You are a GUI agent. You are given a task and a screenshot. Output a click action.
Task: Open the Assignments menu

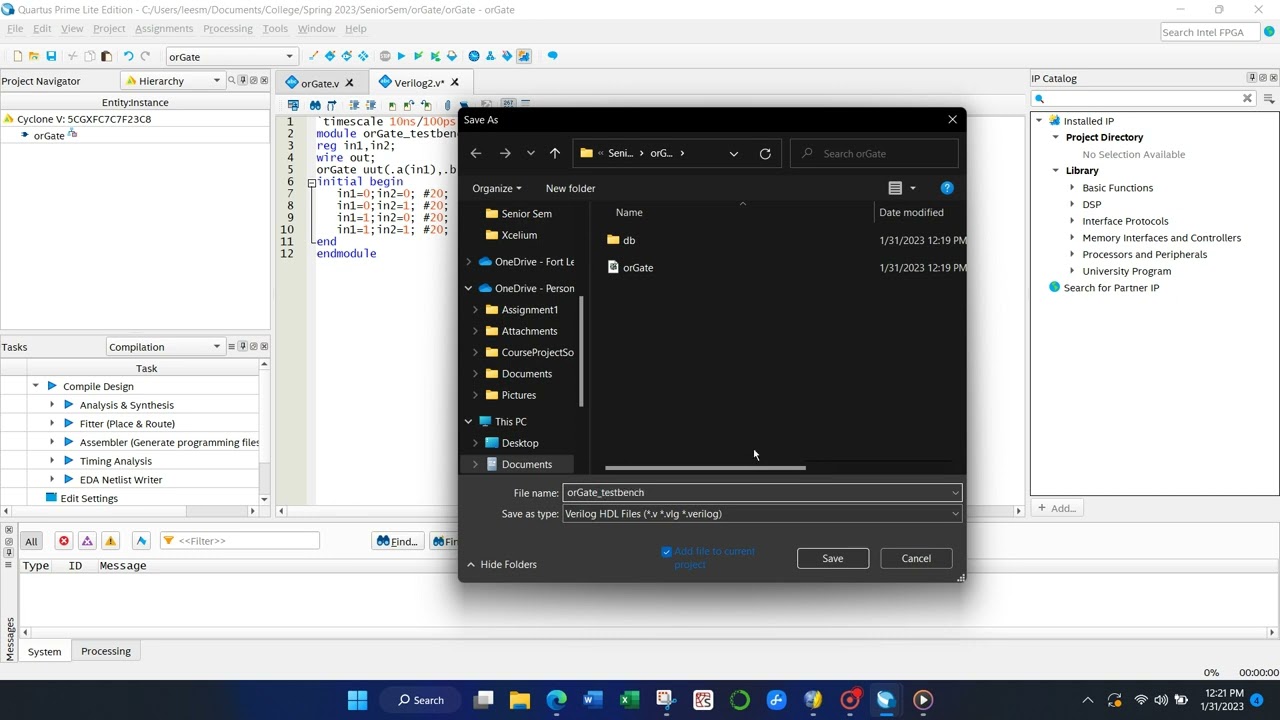164,29
